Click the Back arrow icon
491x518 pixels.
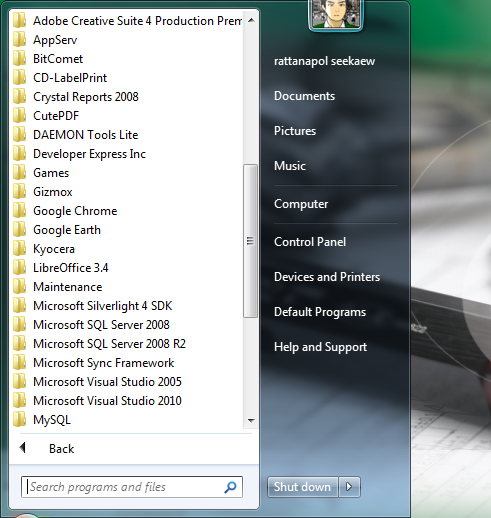[23, 448]
